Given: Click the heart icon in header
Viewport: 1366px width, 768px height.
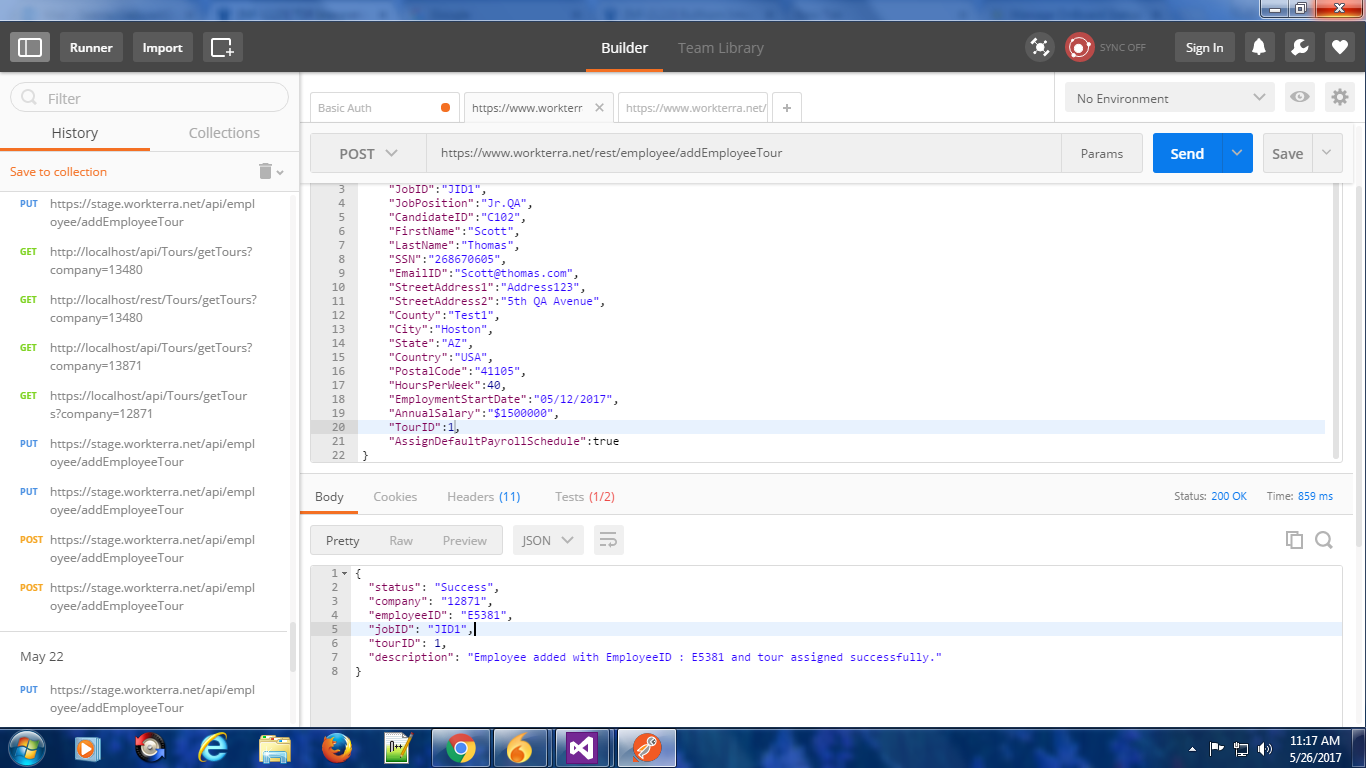Looking at the screenshot, I should [x=1340, y=47].
